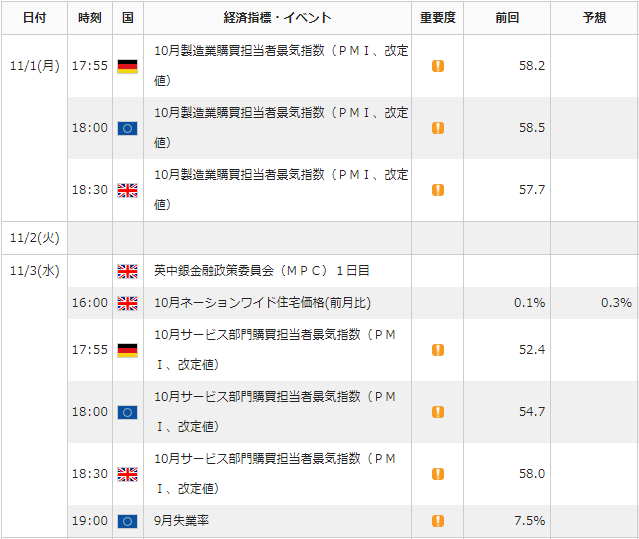Image resolution: width=639 pixels, height=539 pixels.
Task: Click forecast value 0.3%
Action: click(x=616, y=303)
